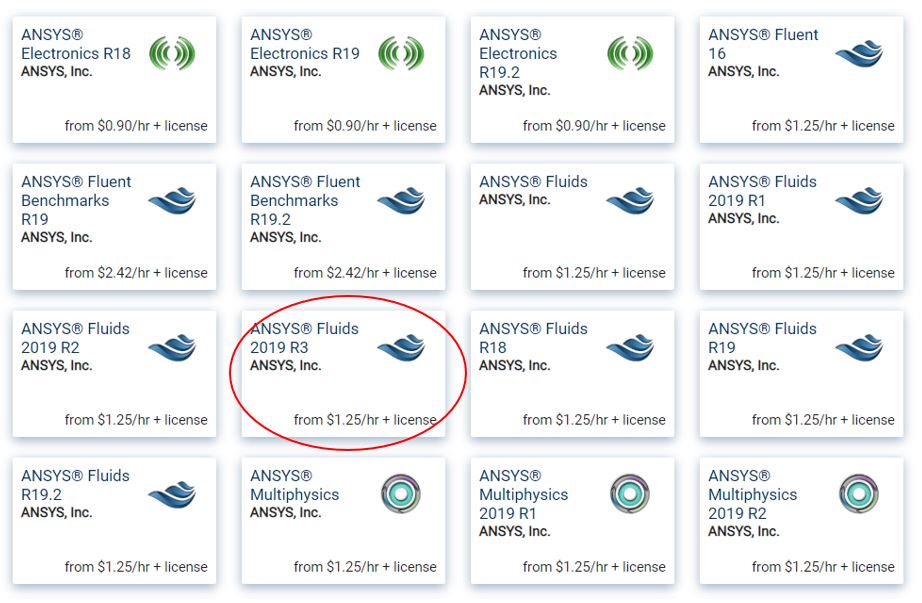Image resolution: width=922 pixels, height=603 pixels.
Task: Click "ANSYS, Inc." under Electronics R18
Action: (x=56, y=72)
